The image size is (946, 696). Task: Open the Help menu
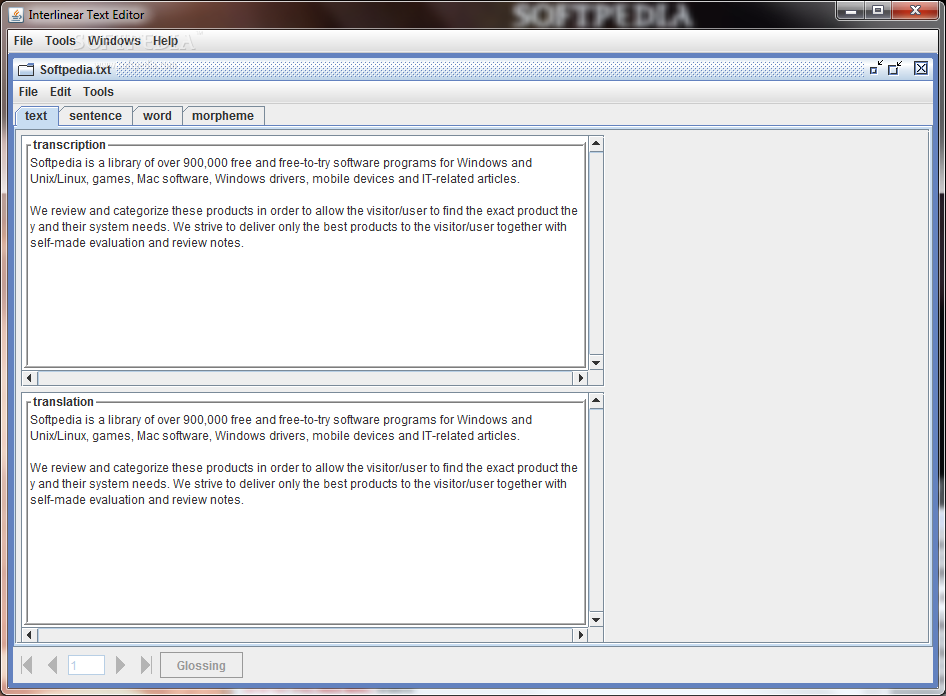pyautogui.click(x=165, y=41)
